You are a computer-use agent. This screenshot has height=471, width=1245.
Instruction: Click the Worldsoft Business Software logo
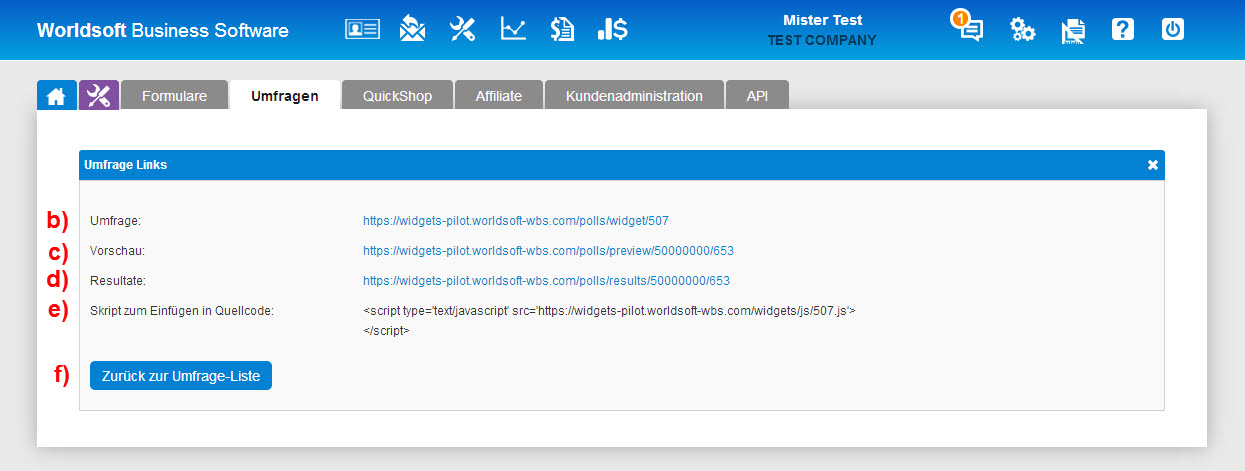coord(162,30)
